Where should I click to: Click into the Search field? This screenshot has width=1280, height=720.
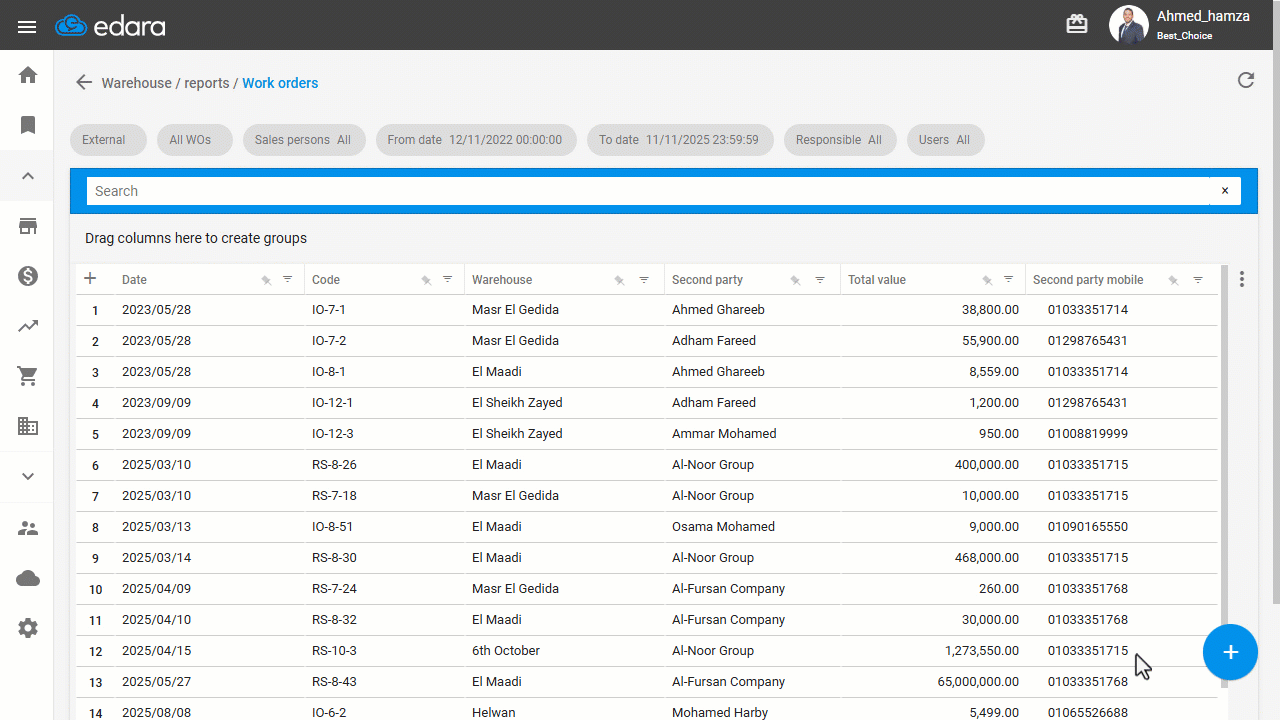click(648, 191)
